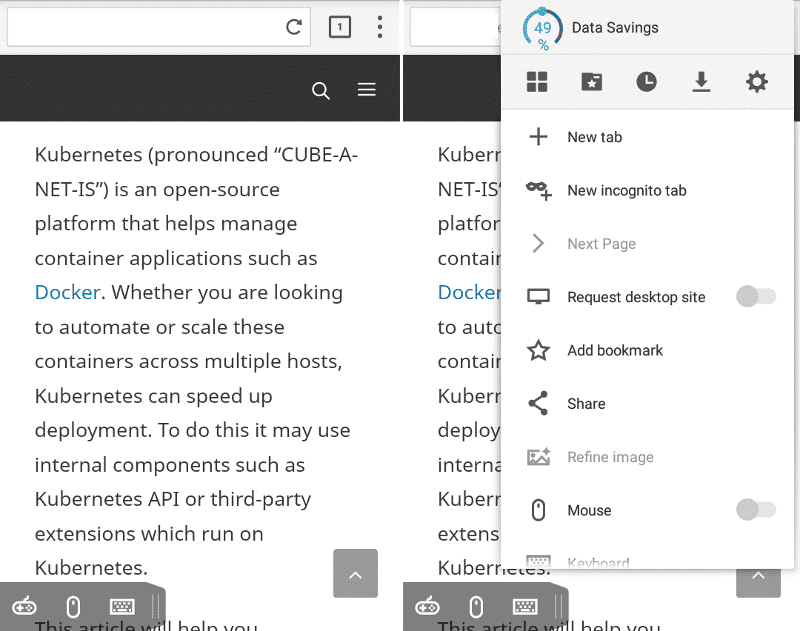Open the speed dial grid icon

(x=537, y=82)
